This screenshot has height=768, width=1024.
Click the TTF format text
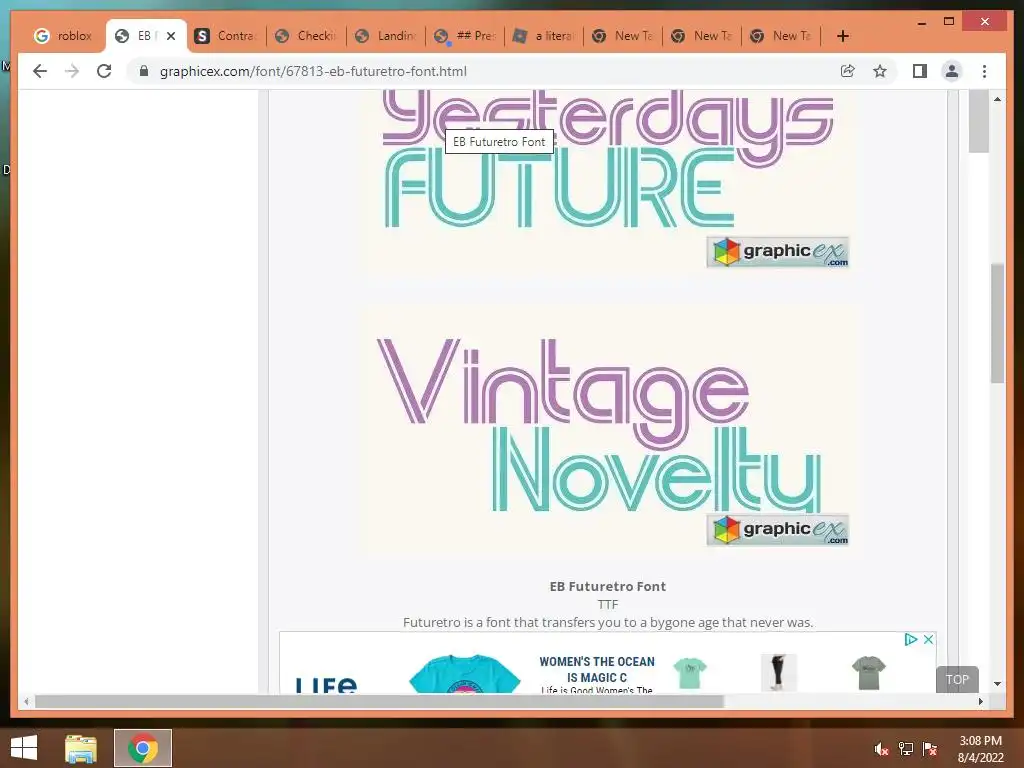click(607, 605)
